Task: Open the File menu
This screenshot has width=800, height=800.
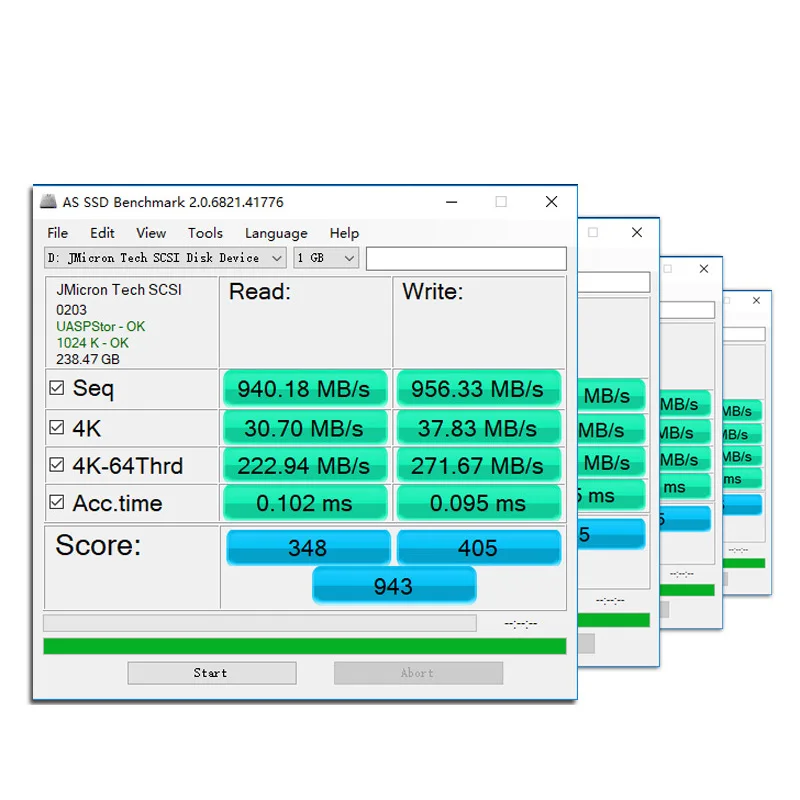Action: point(58,233)
